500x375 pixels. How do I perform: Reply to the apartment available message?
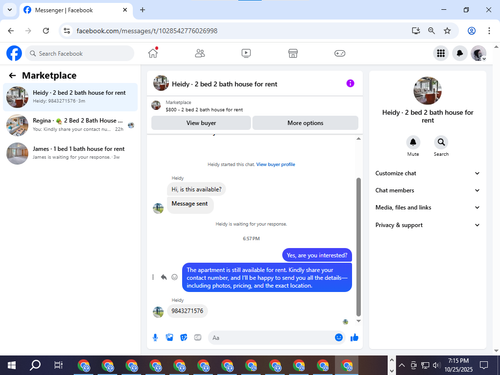[x=164, y=277]
